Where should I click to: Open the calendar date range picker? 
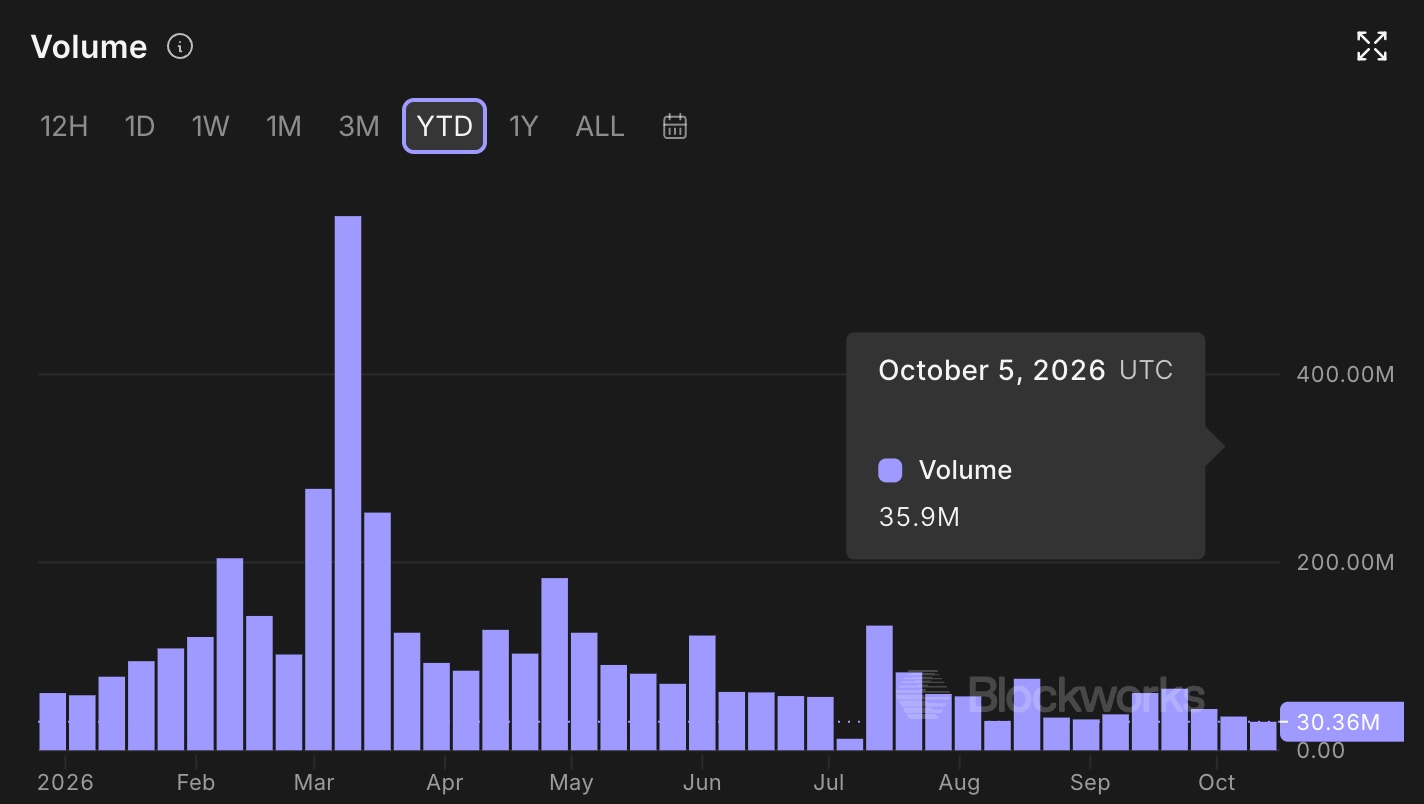click(x=675, y=126)
